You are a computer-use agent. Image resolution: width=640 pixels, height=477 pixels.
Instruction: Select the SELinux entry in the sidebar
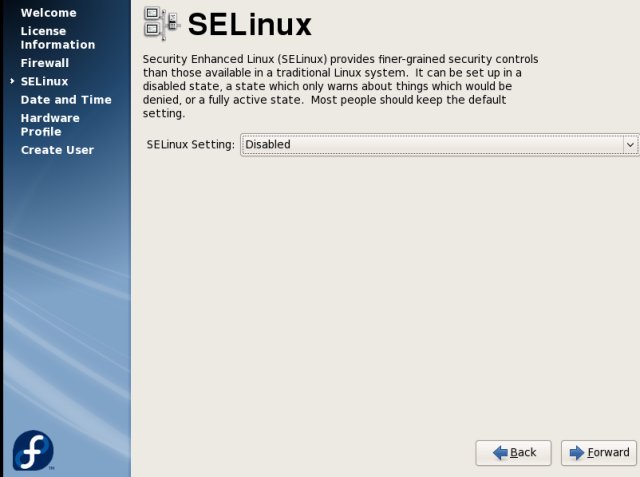point(44,81)
